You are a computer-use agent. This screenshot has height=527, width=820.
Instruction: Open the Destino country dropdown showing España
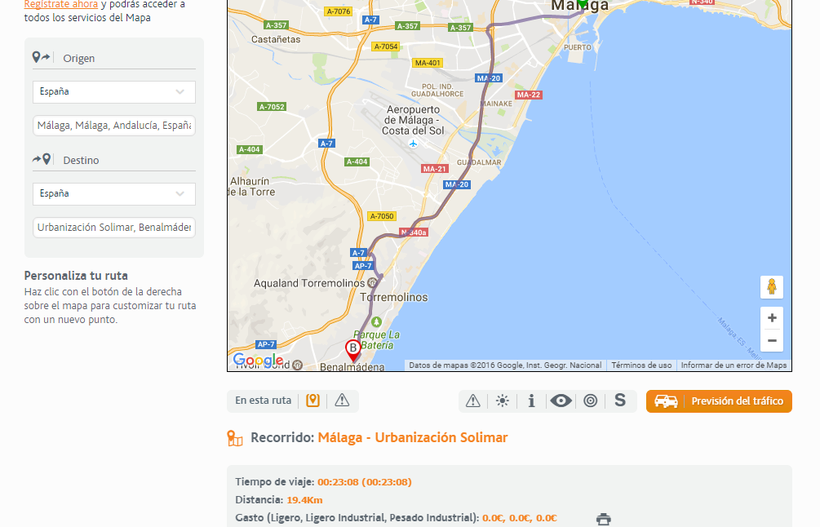[114, 194]
